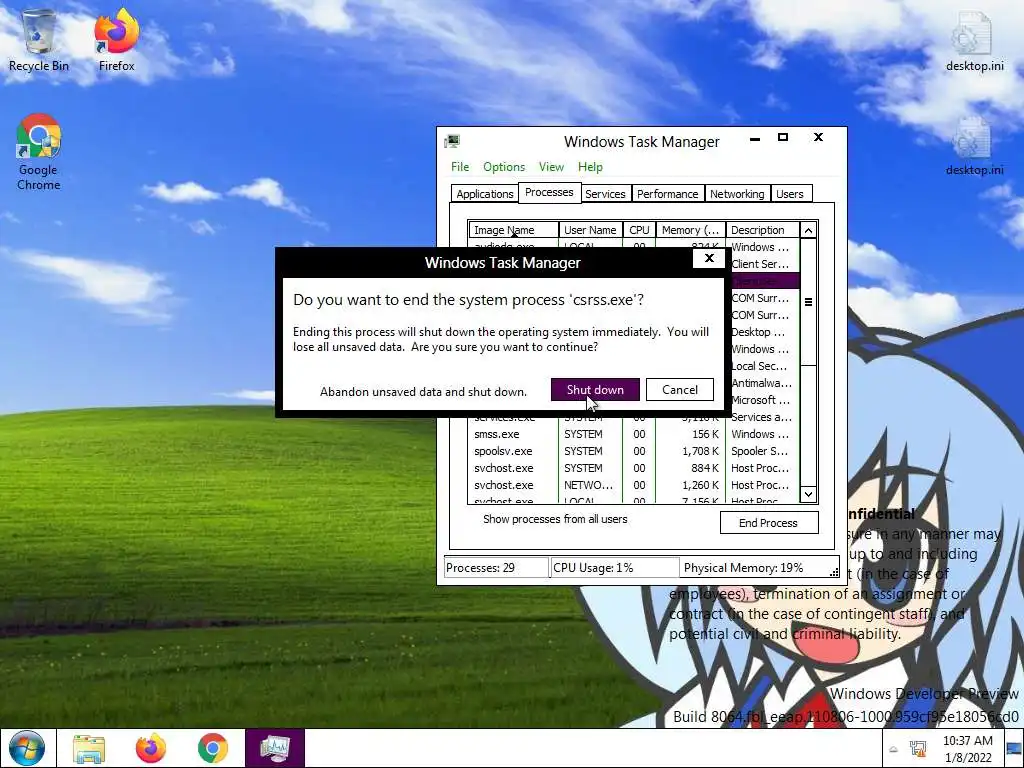Screen dimensions: 1024x768
Task: Open the Google Chrome desktop shortcut
Action: tap(39, 152)
